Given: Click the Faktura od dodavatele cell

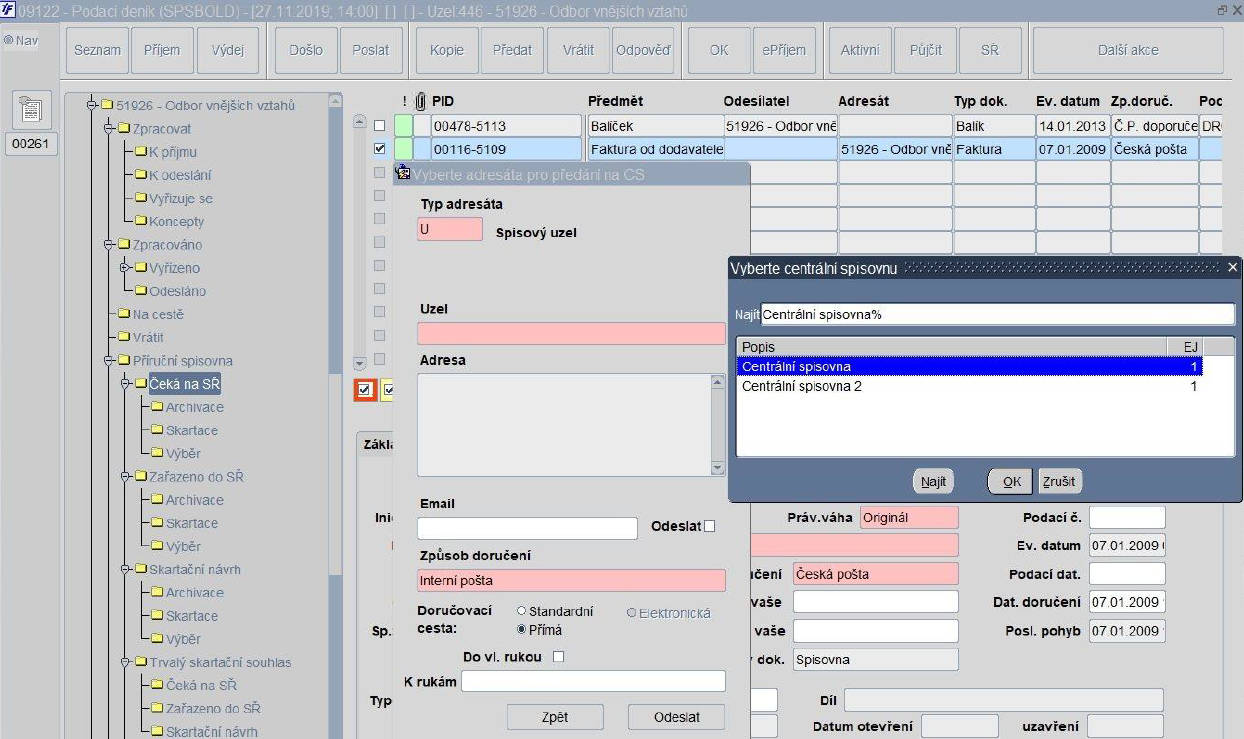Looking at the screenshot, I should 654,149.
